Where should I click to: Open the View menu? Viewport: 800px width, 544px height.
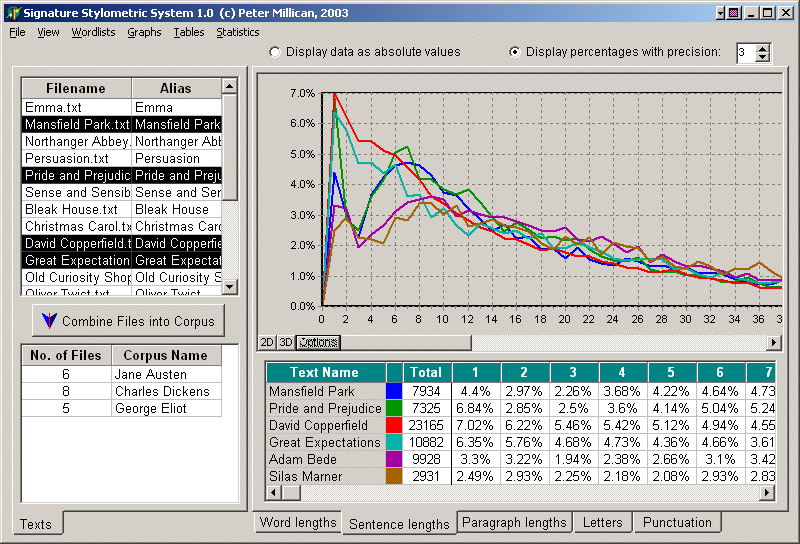(48, 32)
